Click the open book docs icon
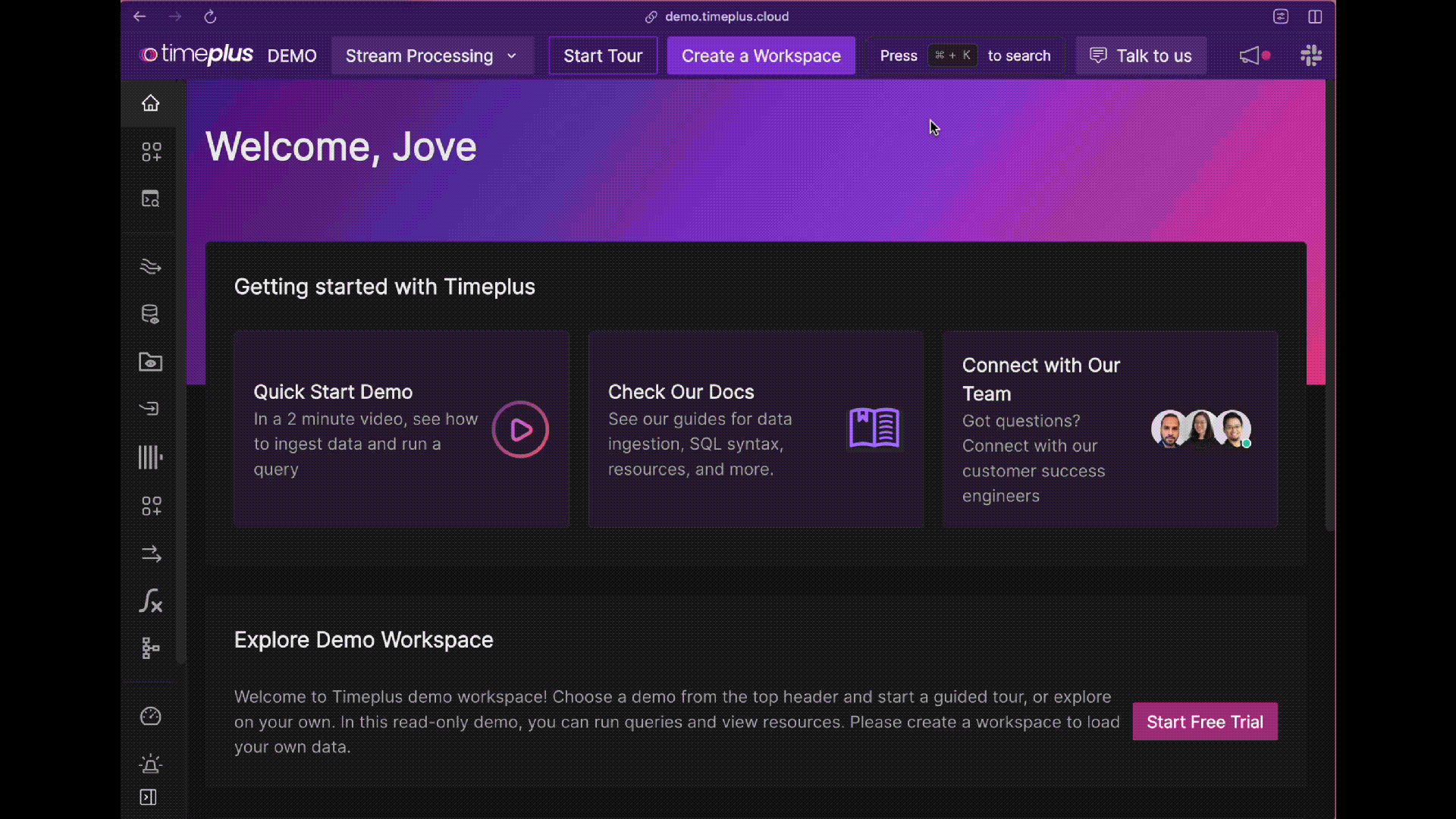Viewport: 1456px width, 819px height. pyautogui.click(x=874, y=428)
